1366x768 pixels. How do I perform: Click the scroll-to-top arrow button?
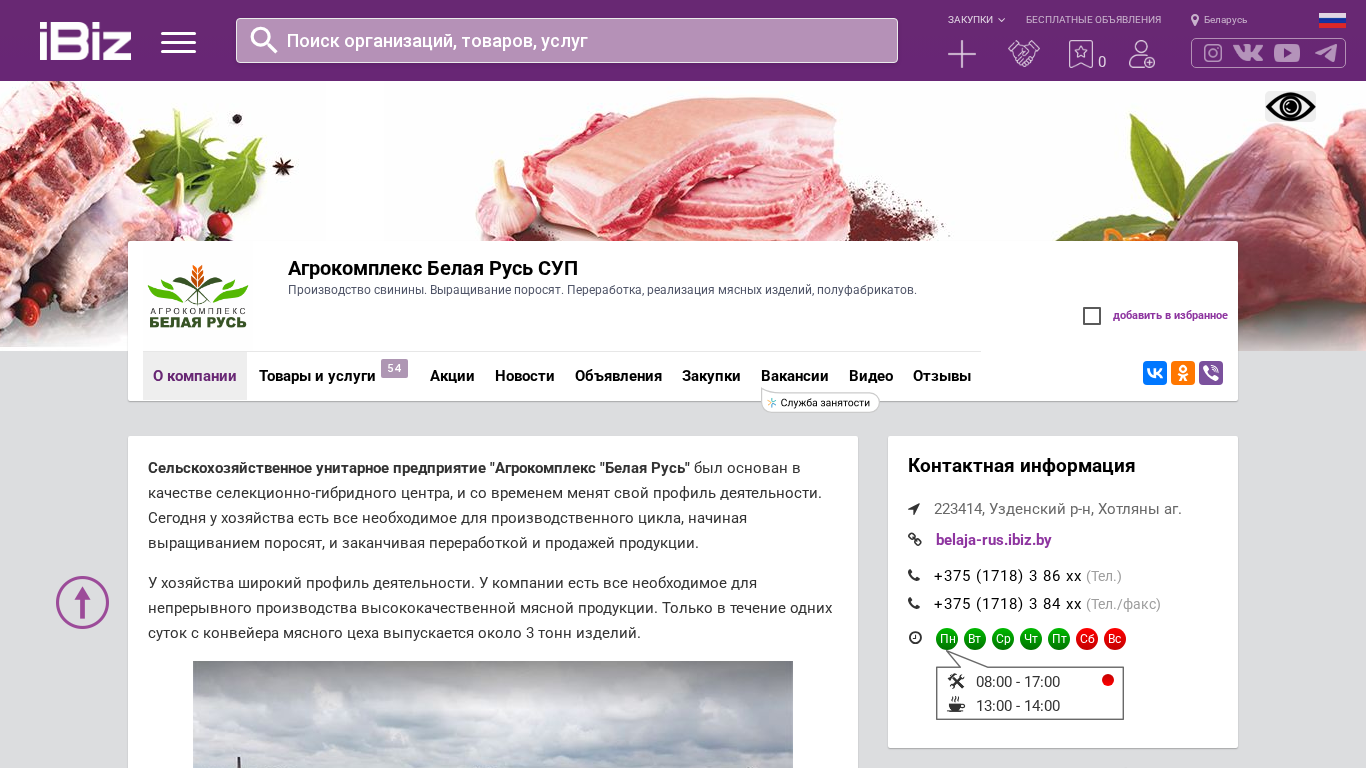tap(82, 603)
